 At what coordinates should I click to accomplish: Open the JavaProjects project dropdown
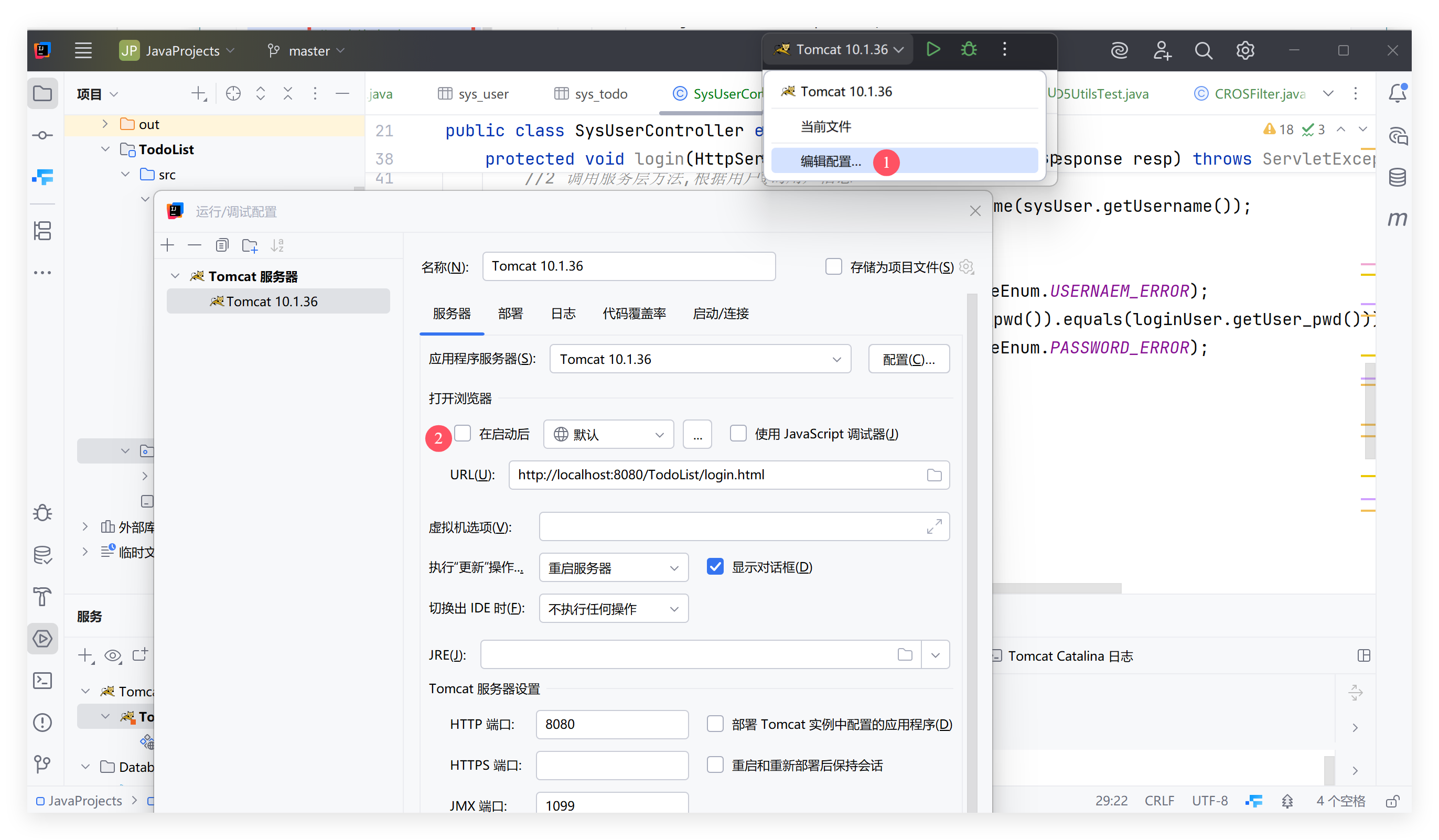[x=177, y=50]
